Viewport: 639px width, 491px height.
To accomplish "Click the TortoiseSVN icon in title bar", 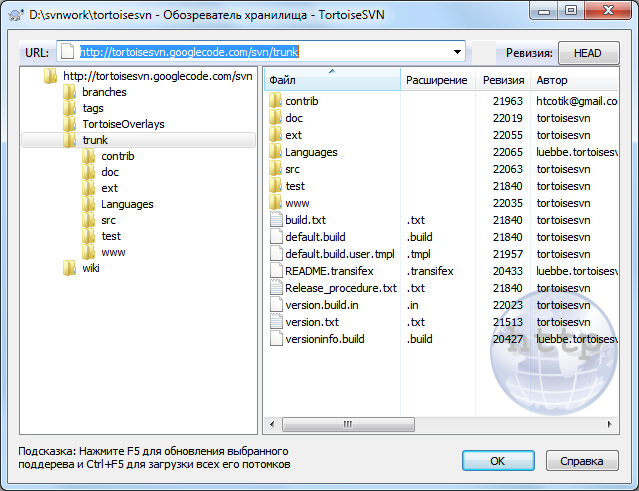I will (16, 15).
